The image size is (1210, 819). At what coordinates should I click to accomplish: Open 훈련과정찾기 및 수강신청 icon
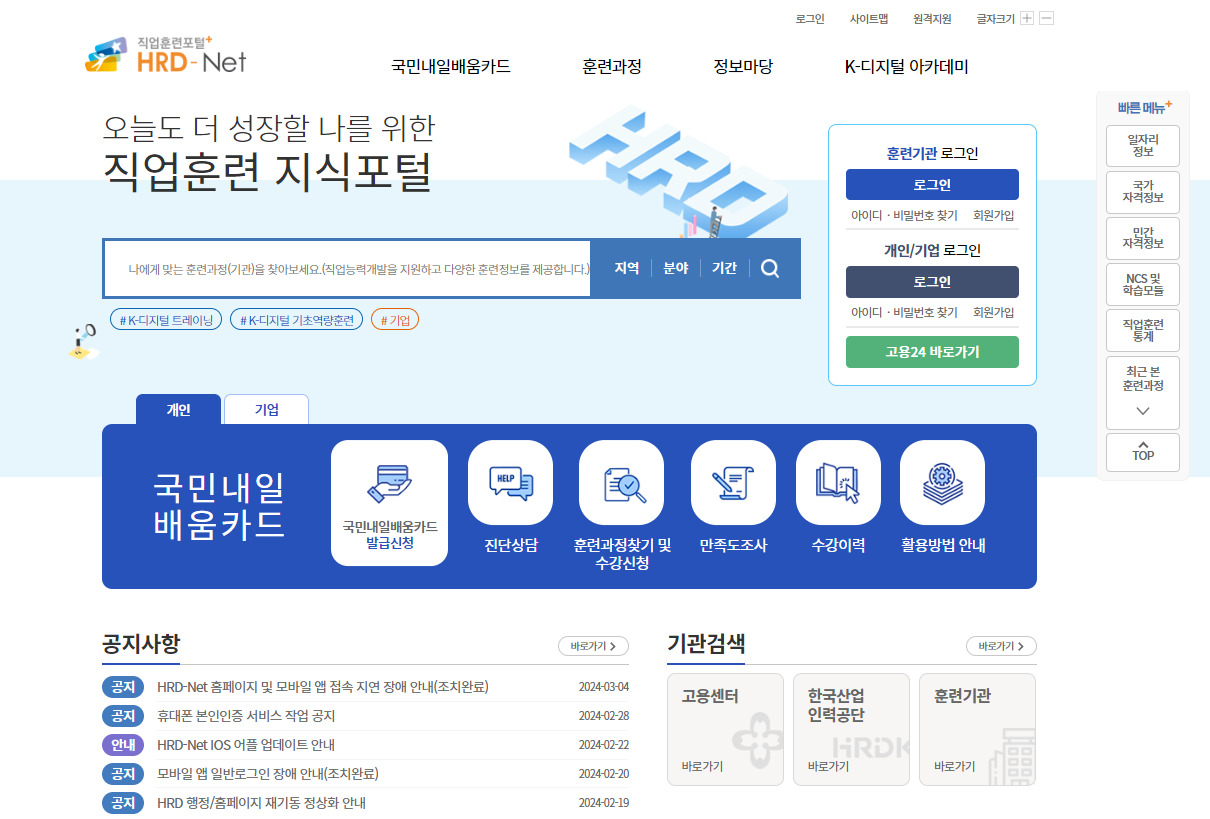(x=621, y=482)
